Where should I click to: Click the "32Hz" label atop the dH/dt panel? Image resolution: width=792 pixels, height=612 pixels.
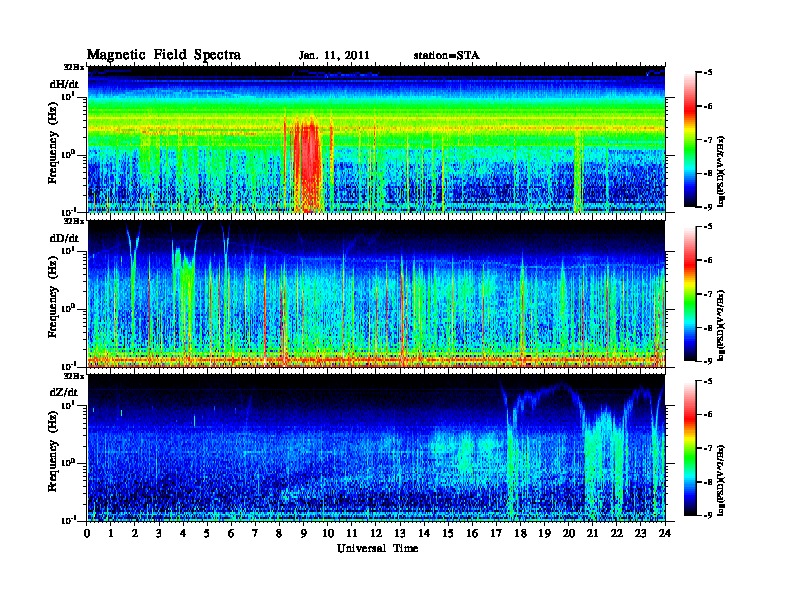[74, 67]
